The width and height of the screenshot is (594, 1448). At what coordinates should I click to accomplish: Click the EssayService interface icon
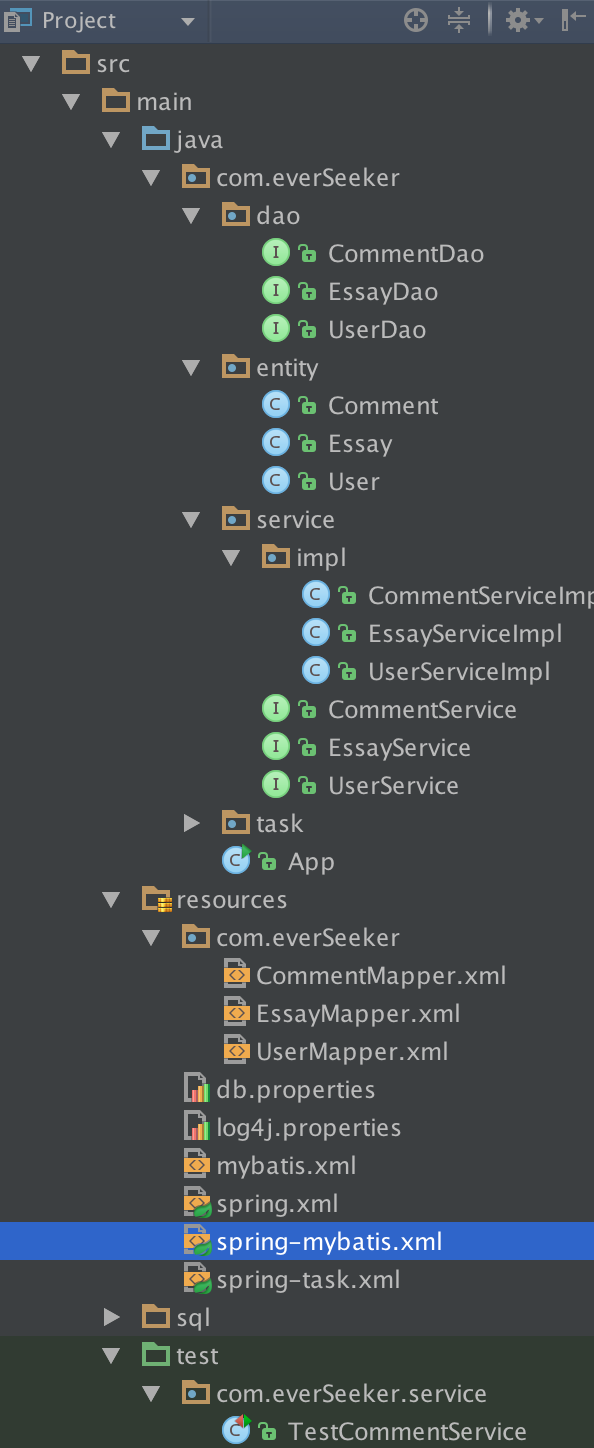[276, 747]
